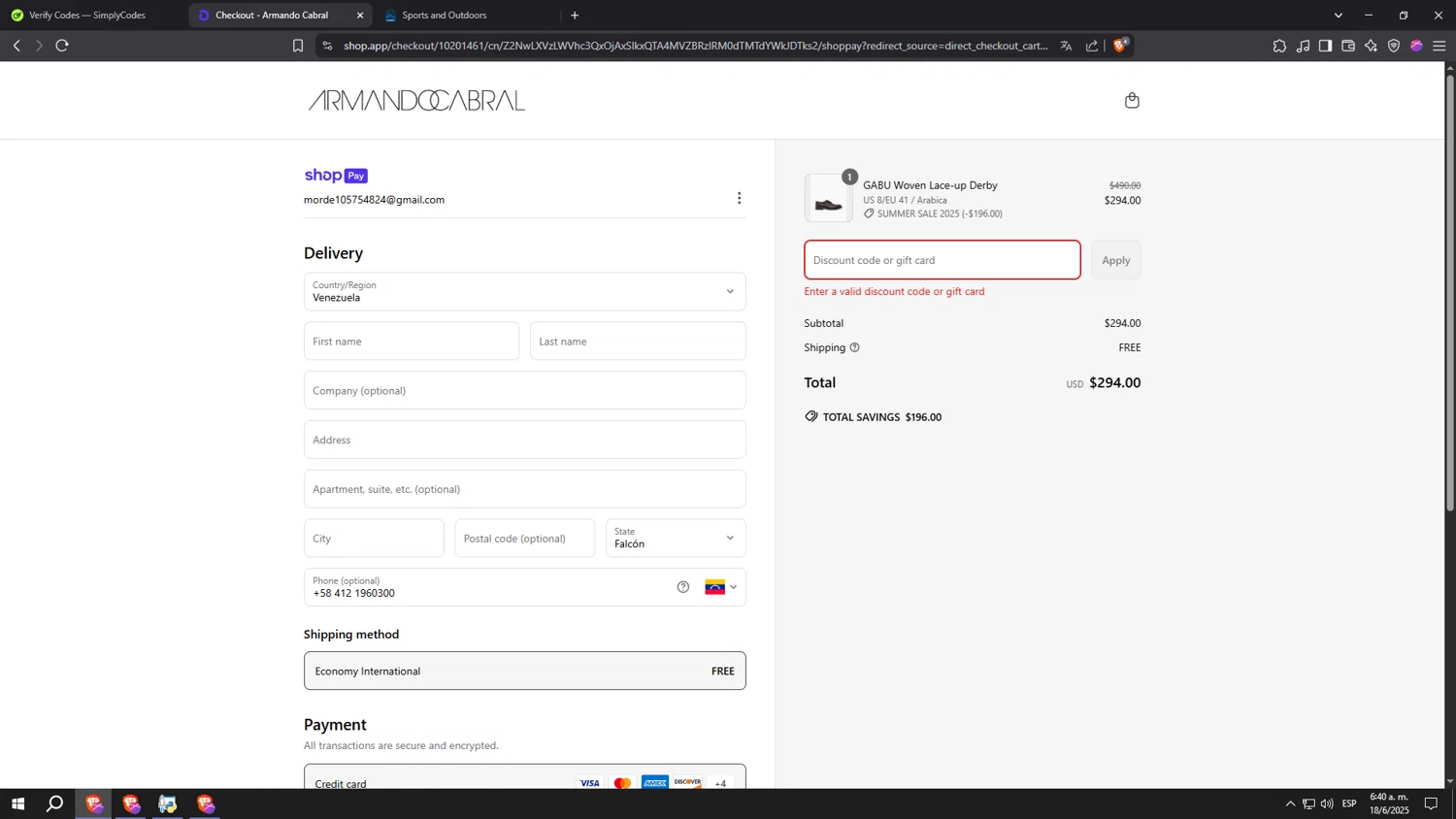Screen dimensions: 1456x819
Task: Expand the Country/Region dropdown
Action: coord(524,291)
